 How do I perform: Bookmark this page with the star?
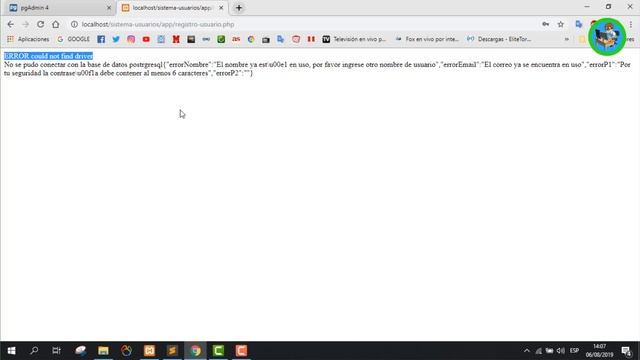click(x=561, y=24)
